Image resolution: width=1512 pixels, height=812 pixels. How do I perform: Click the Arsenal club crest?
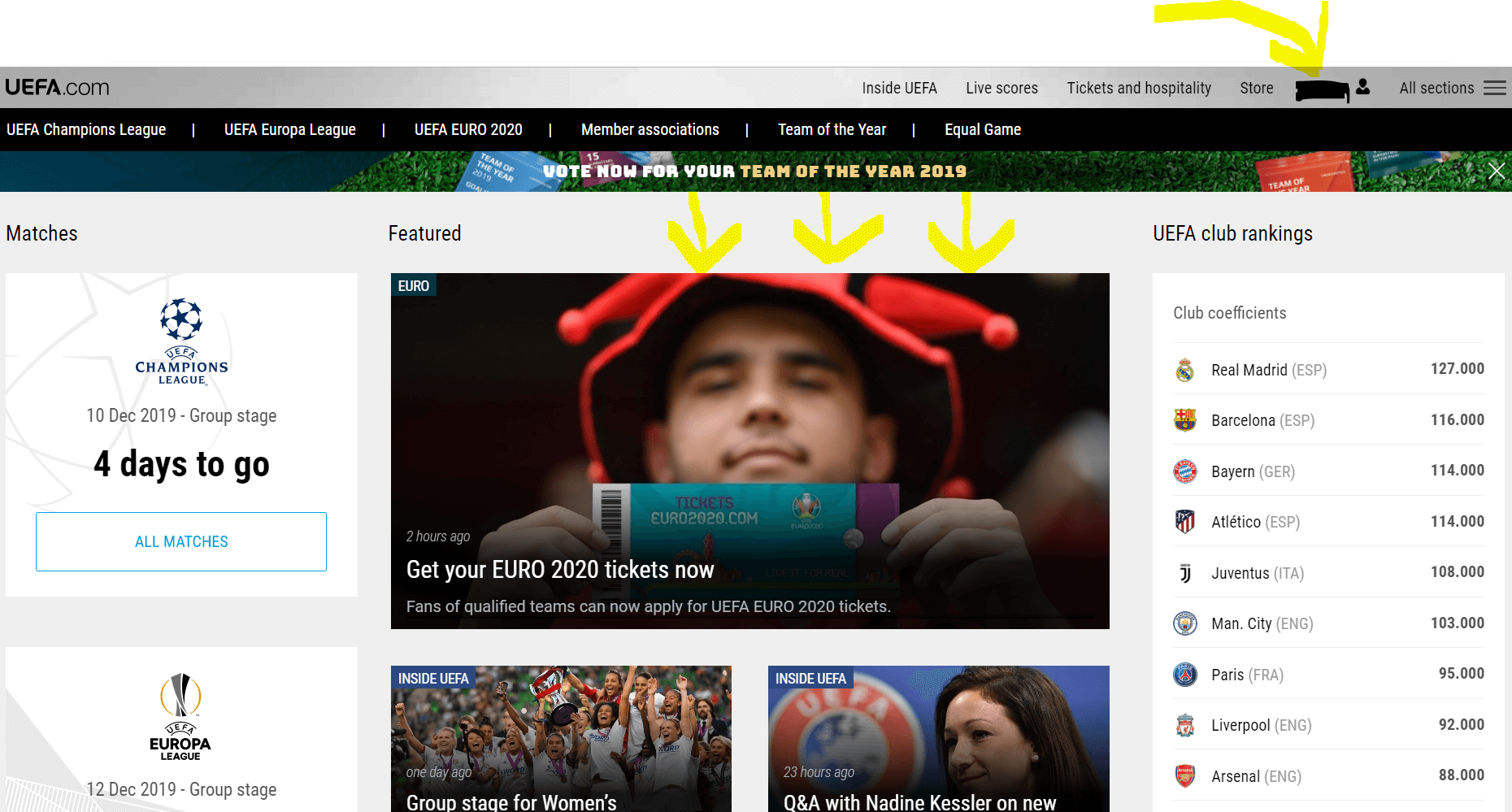tap(1185, 776)
